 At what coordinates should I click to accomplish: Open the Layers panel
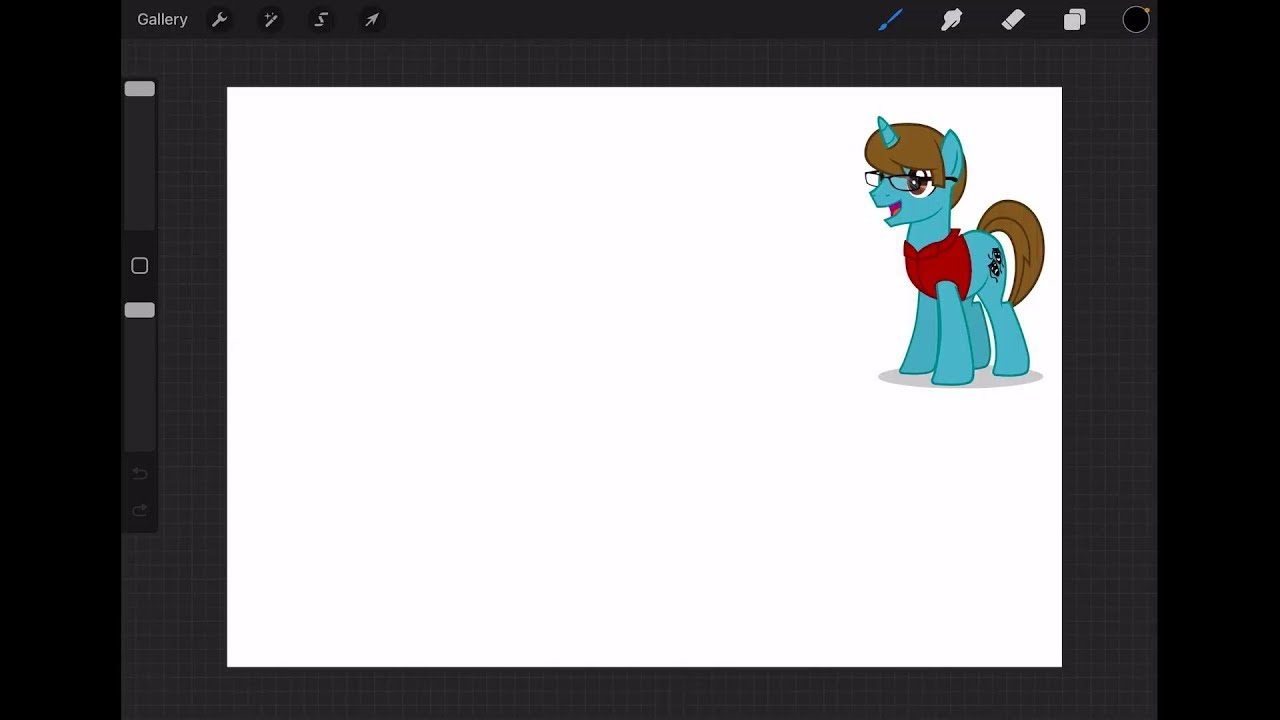[1075, 20]
